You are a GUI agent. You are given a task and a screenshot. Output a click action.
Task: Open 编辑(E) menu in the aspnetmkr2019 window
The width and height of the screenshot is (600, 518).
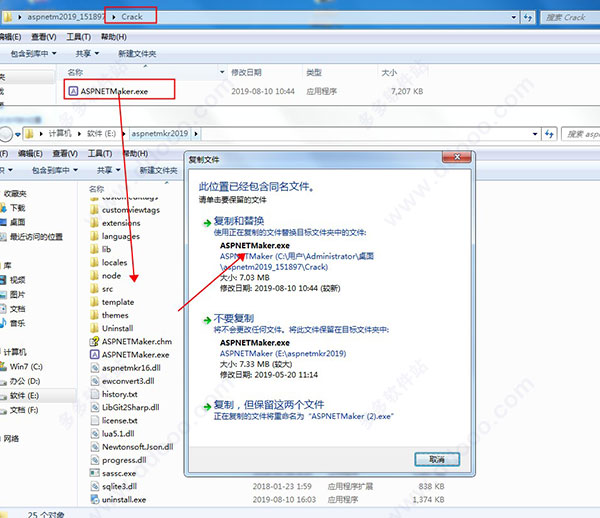(30, 153)
